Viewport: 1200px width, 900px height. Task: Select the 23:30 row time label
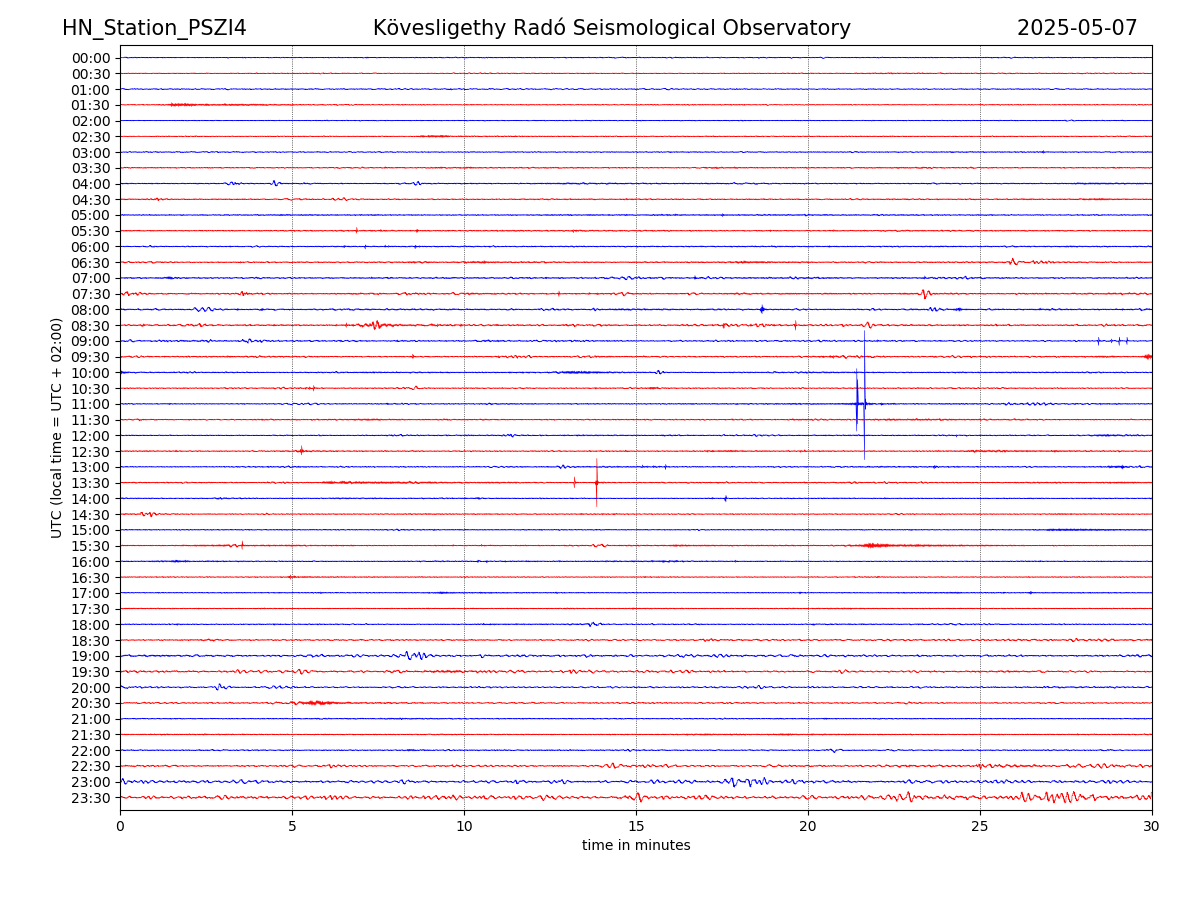90,798
